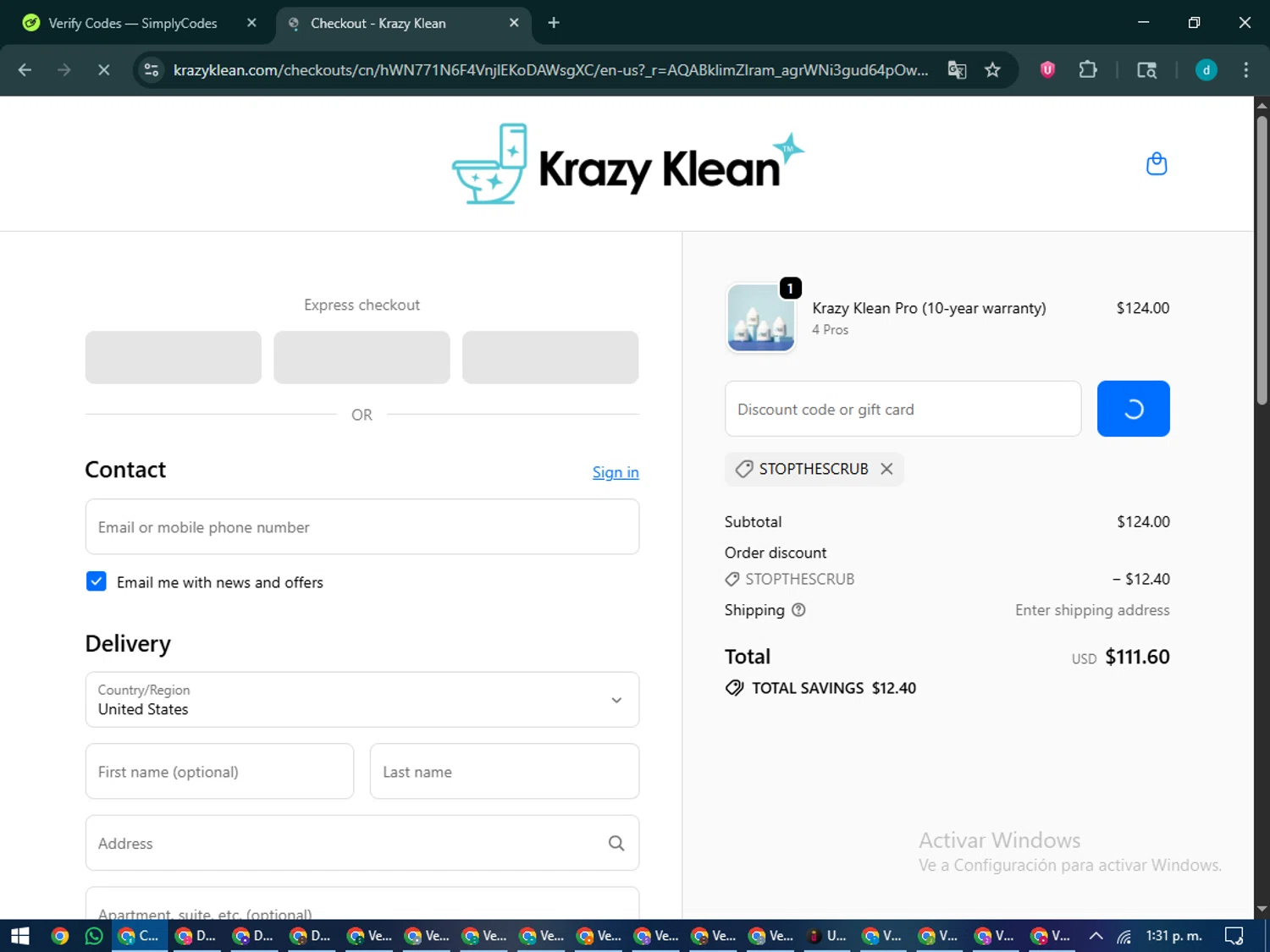This screenshot has width=1270, height=952.
Task: Click the scrollbar down arrow
Action: pos(1262,910)
